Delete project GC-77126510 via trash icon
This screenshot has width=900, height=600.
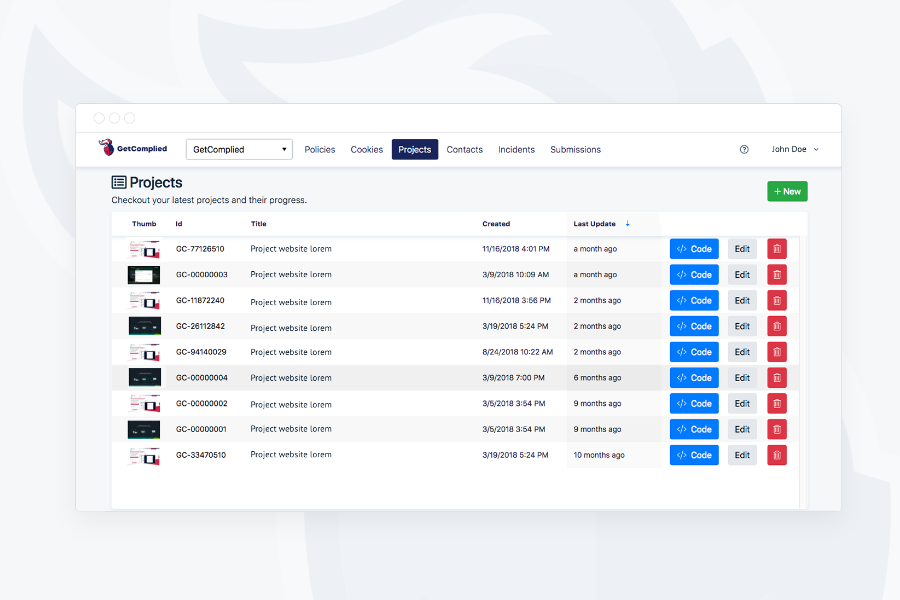(777, 248)
